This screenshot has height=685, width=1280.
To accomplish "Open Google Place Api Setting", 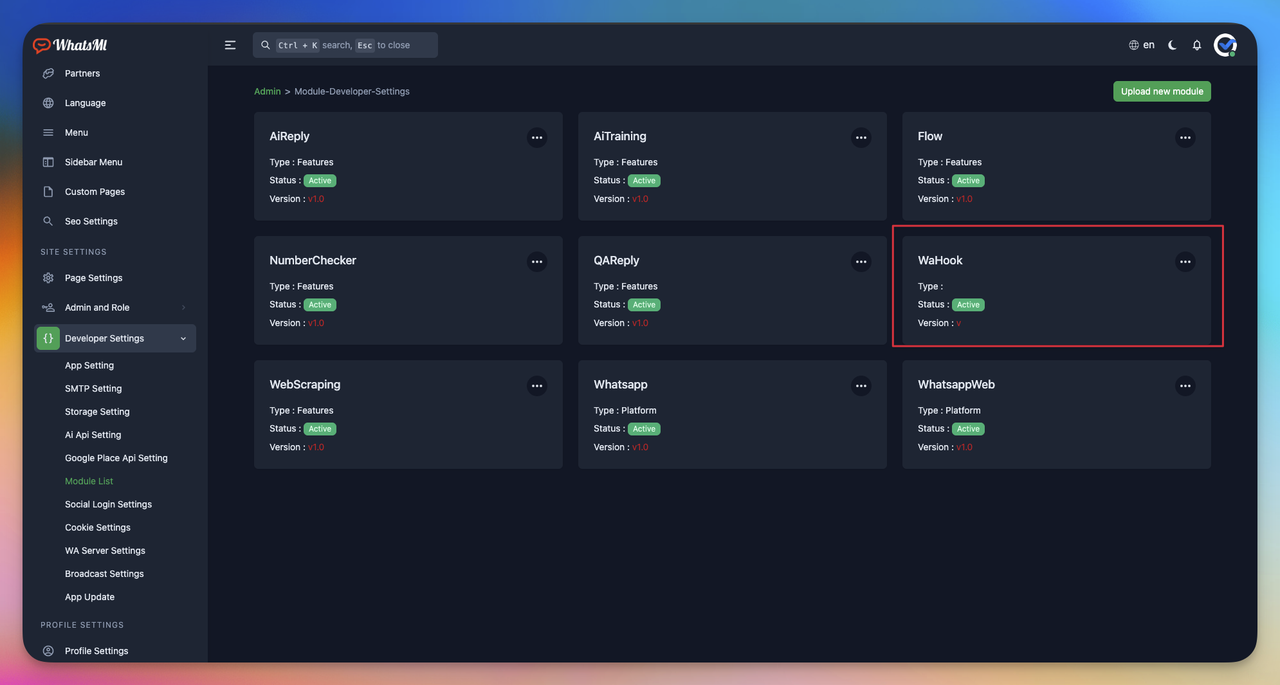I will click(x=116, y=458).
